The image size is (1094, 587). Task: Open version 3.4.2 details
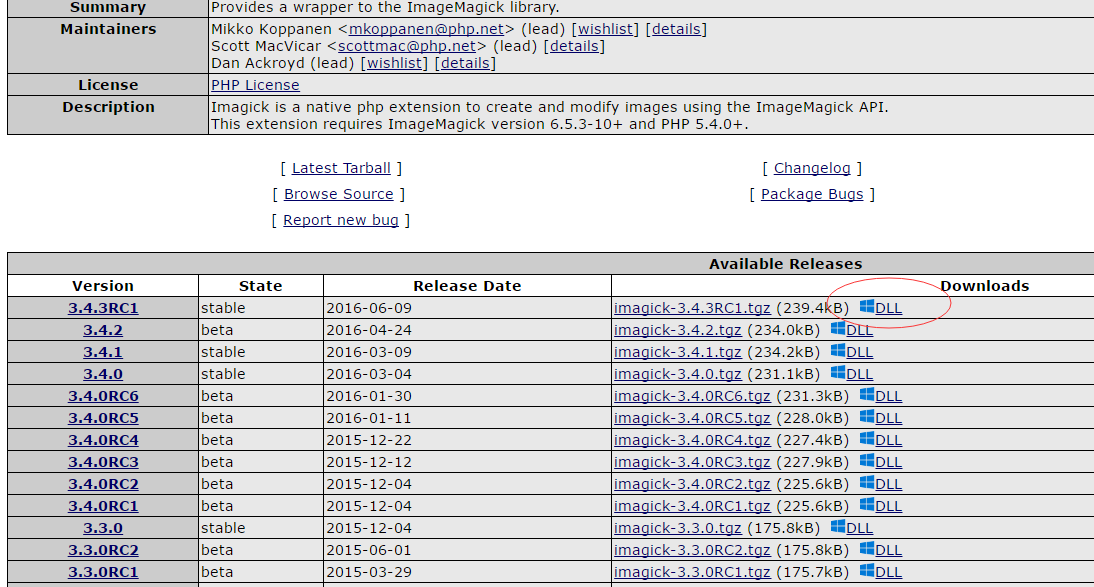point(103,330)
